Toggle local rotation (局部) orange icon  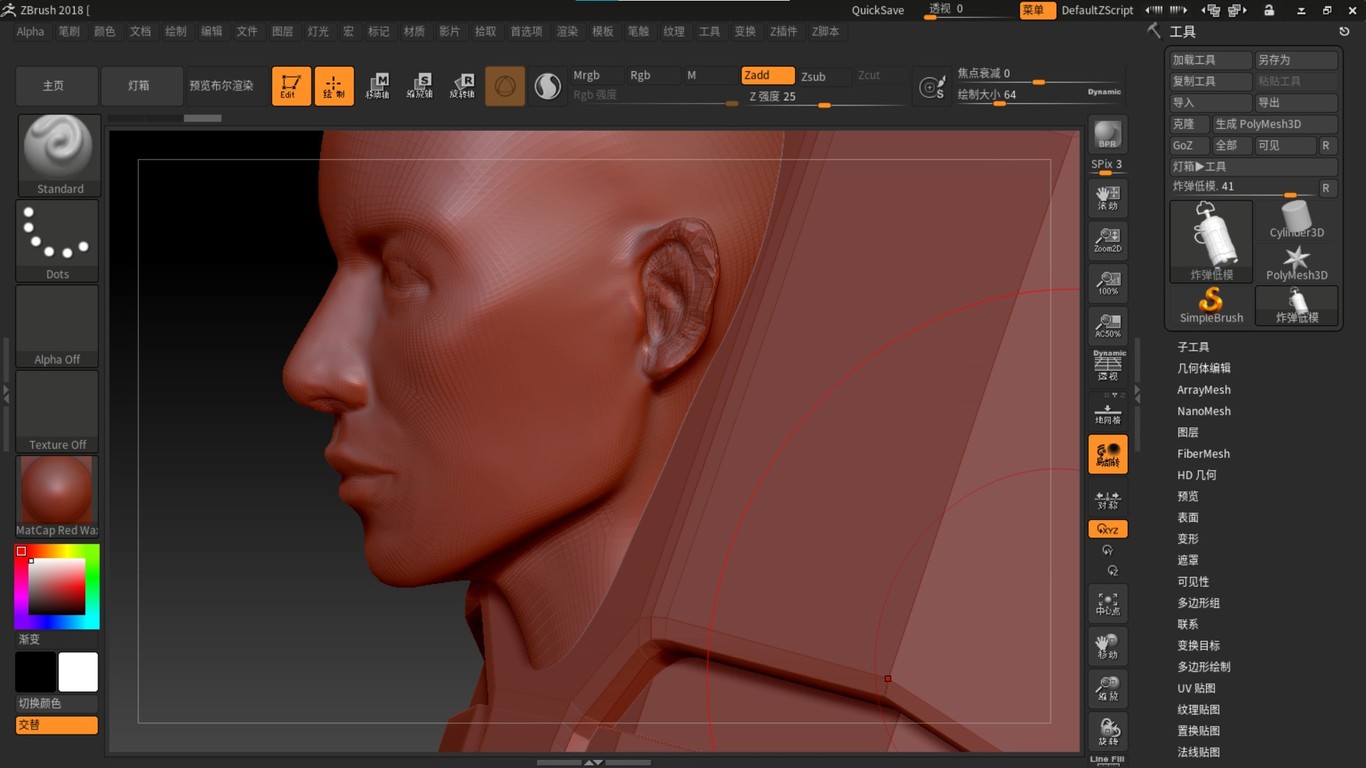click(x=1108, y=454)
